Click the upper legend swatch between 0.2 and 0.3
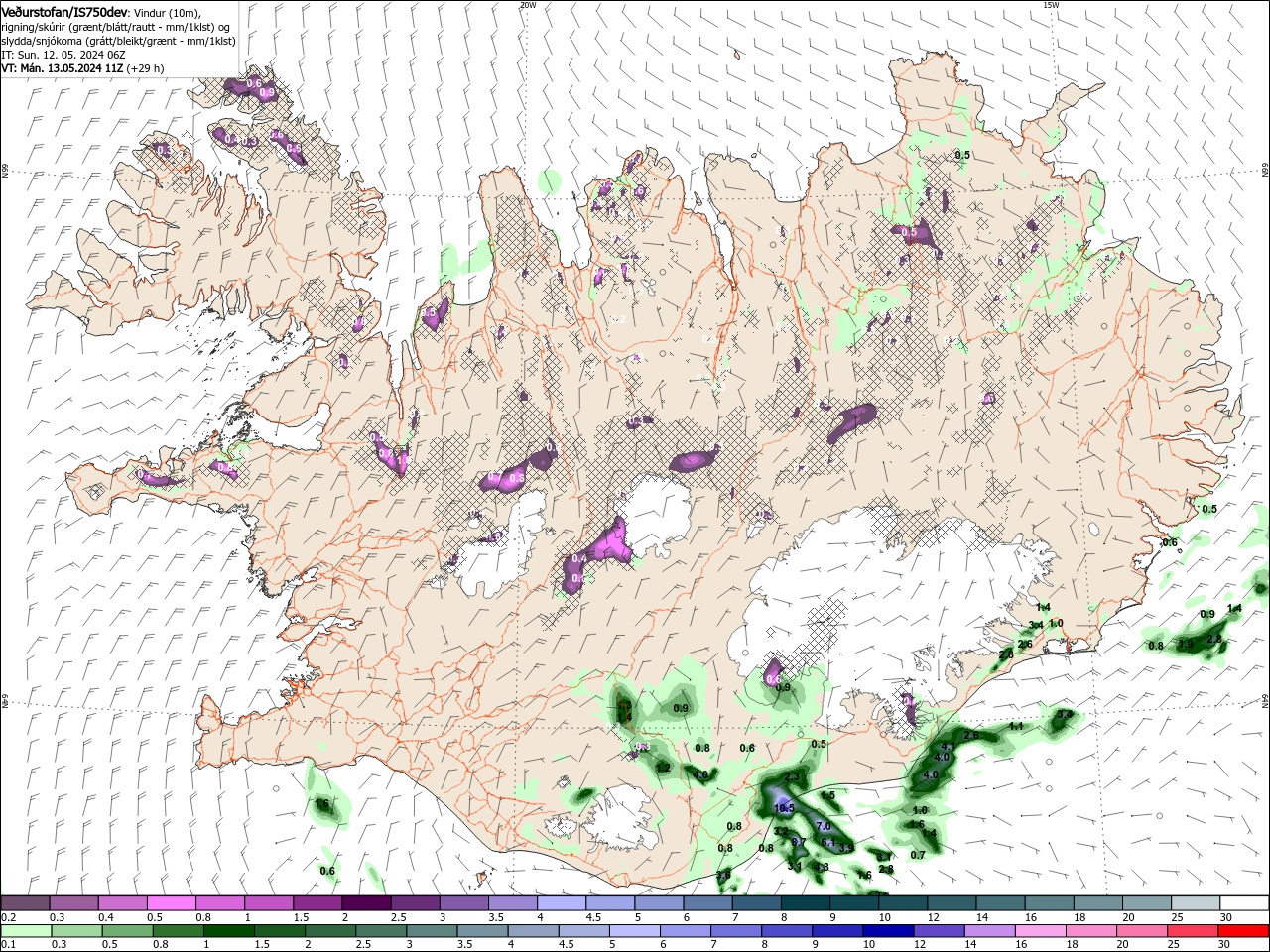Image resolution: width=1270 pixels, height=952 pixels. point(25,903)
